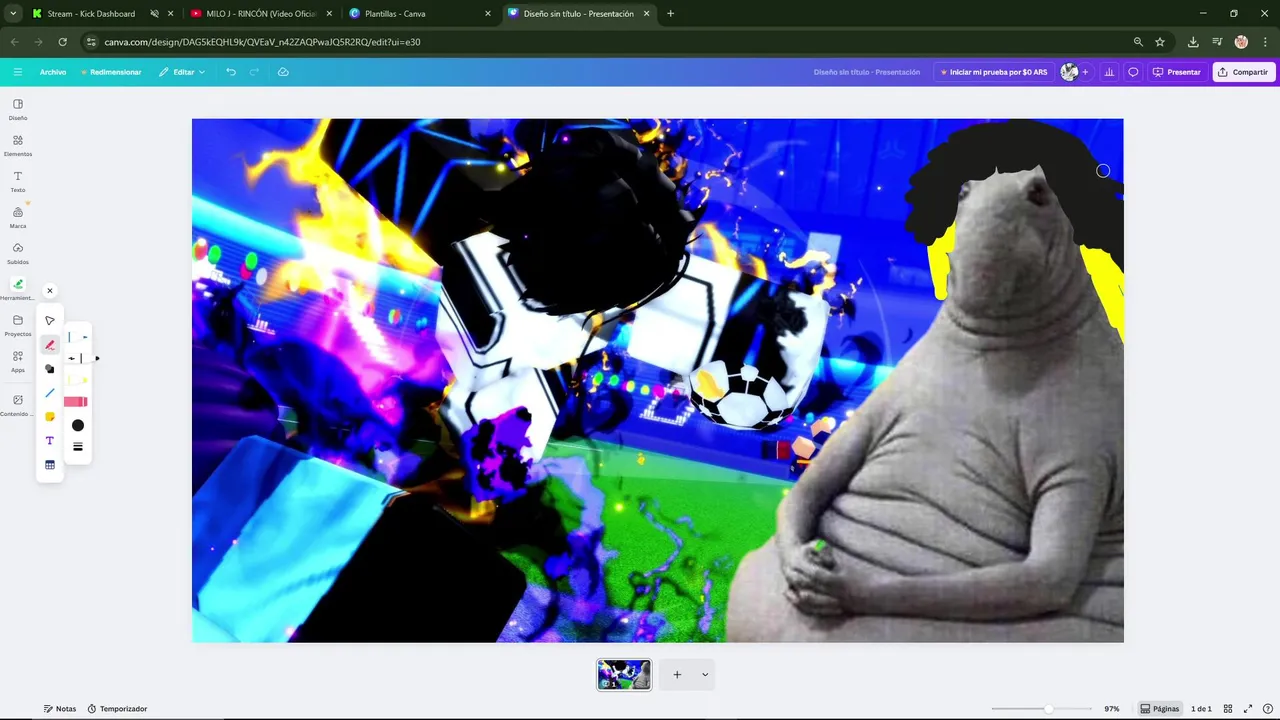Add a new page with plus button
The height and width of the screenshot is (720, 1280).
[677, 675]
